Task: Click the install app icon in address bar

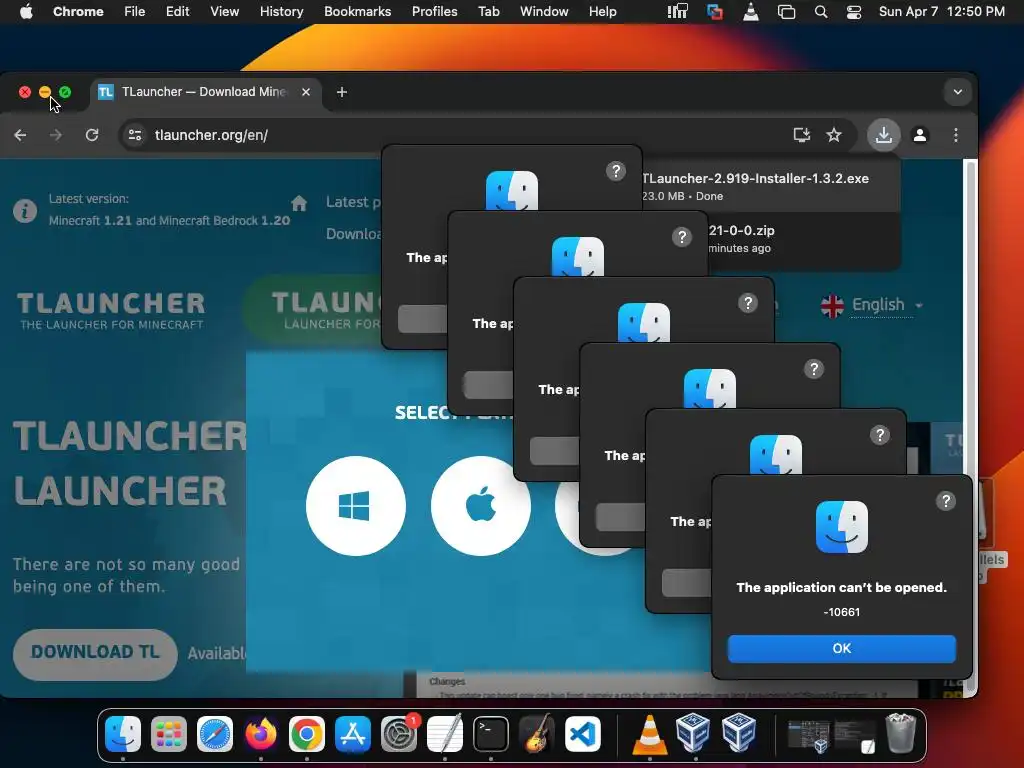Action: 801,135
